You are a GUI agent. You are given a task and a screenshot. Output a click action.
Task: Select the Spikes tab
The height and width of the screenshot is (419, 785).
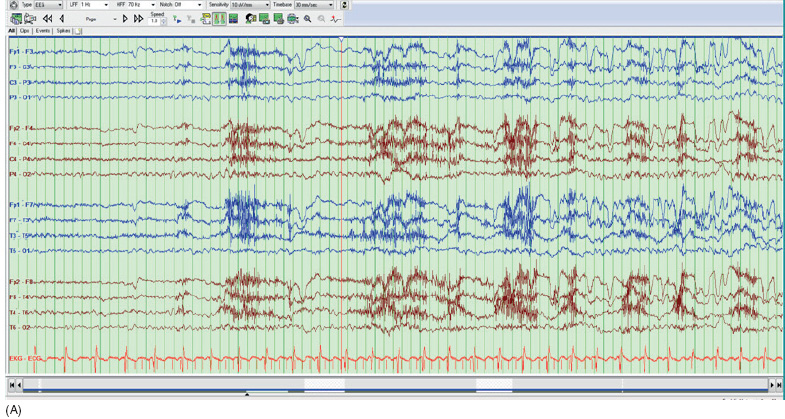63,31
